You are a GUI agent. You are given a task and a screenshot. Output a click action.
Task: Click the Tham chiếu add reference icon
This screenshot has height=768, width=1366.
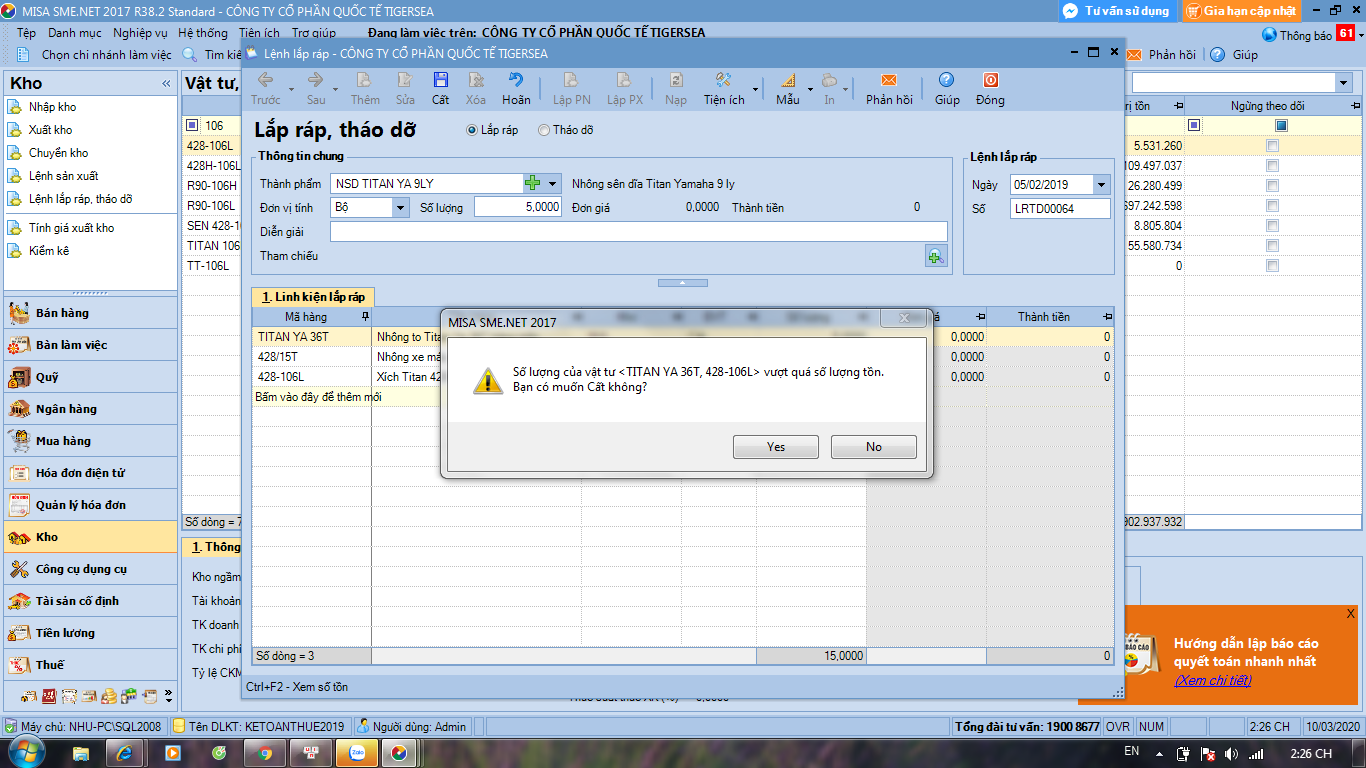tap(935, 257)
